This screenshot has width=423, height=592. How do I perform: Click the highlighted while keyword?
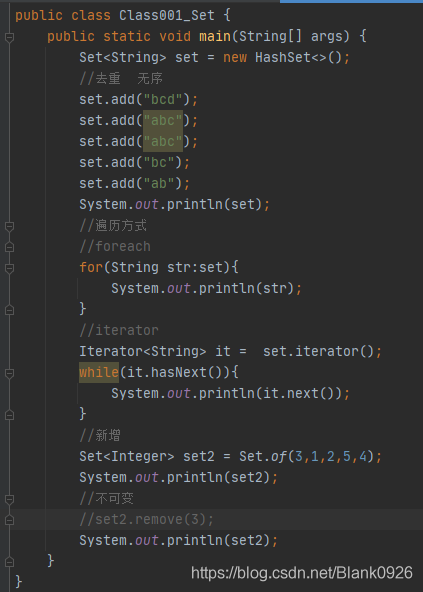pyautogui.click(x=99, y=373)
